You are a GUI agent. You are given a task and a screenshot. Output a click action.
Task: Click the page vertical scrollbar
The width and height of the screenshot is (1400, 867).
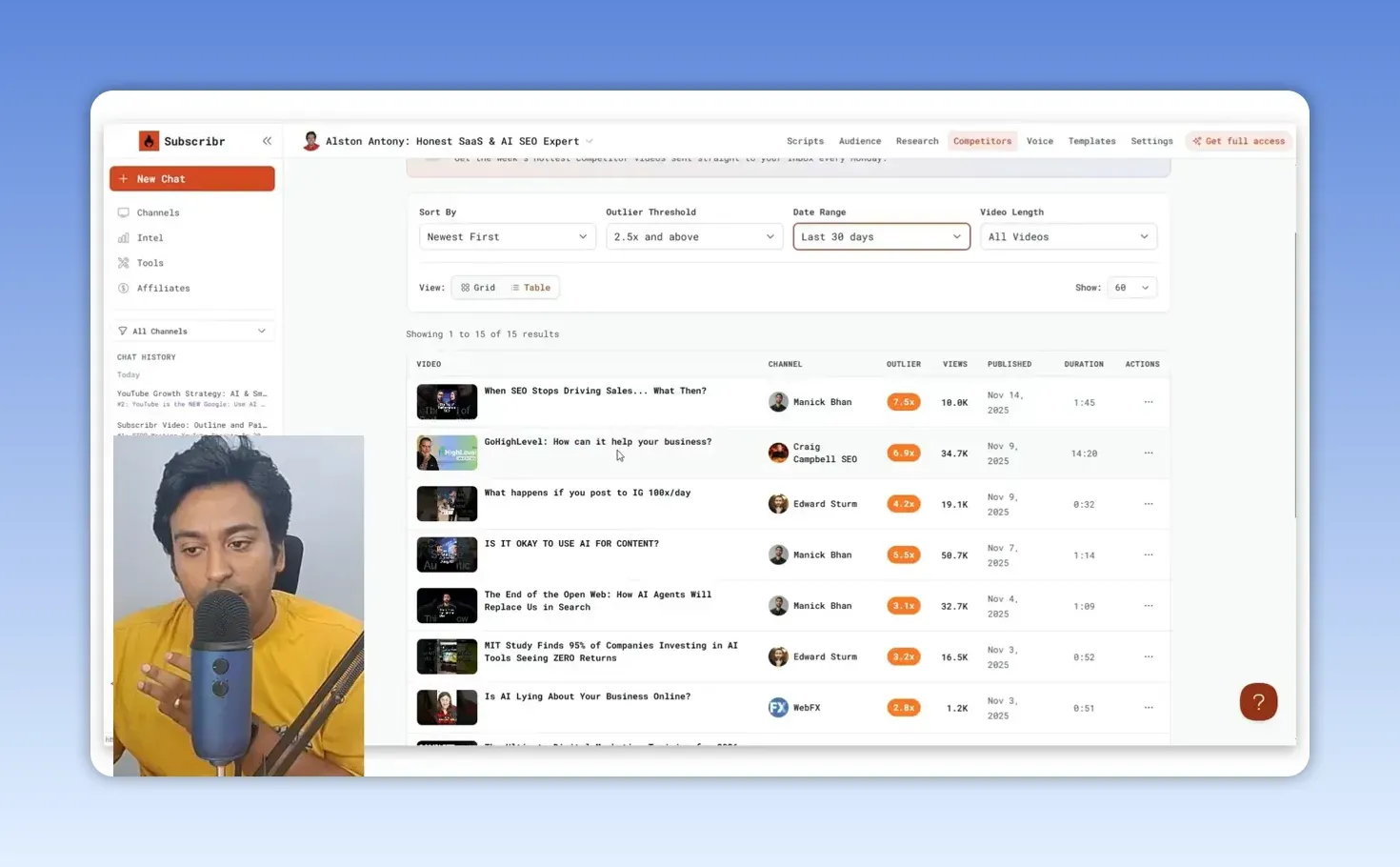(x=1295, y=375)
